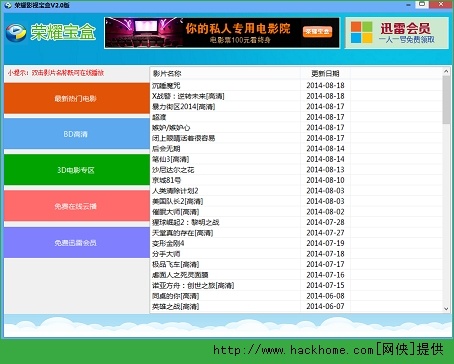454x364 pixels.
Task: Select the 免费在线云播 category
Action: 77,206
